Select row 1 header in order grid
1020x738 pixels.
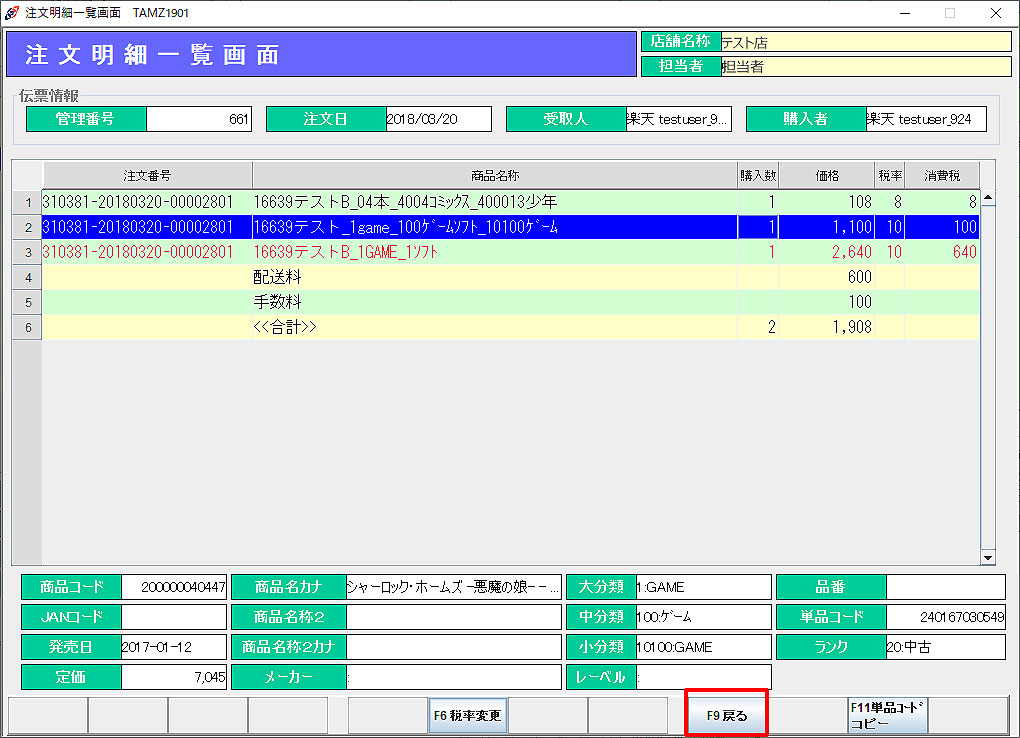[x=27, y=202]
